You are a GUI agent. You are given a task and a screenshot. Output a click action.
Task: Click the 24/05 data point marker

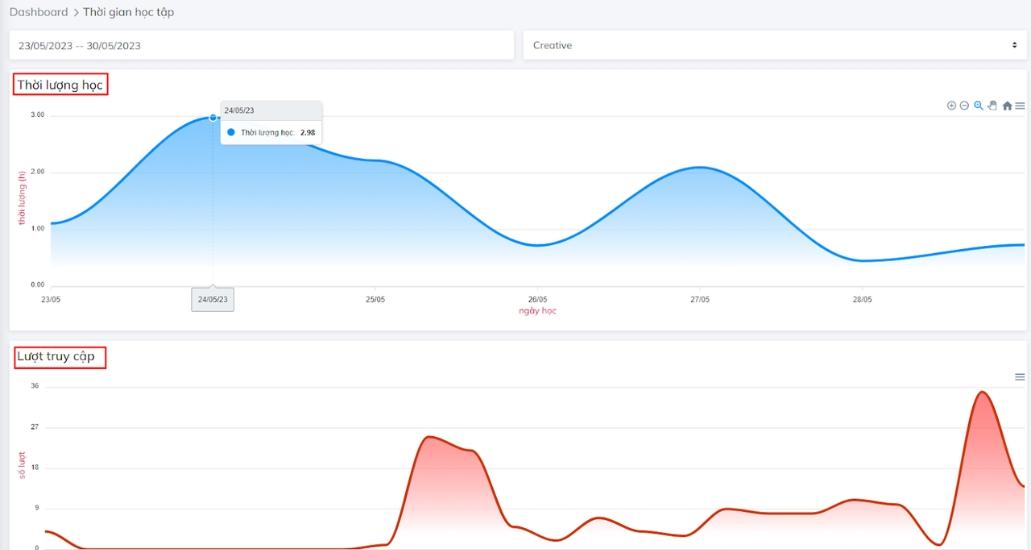pyautogui.click(x=213, y=118)
